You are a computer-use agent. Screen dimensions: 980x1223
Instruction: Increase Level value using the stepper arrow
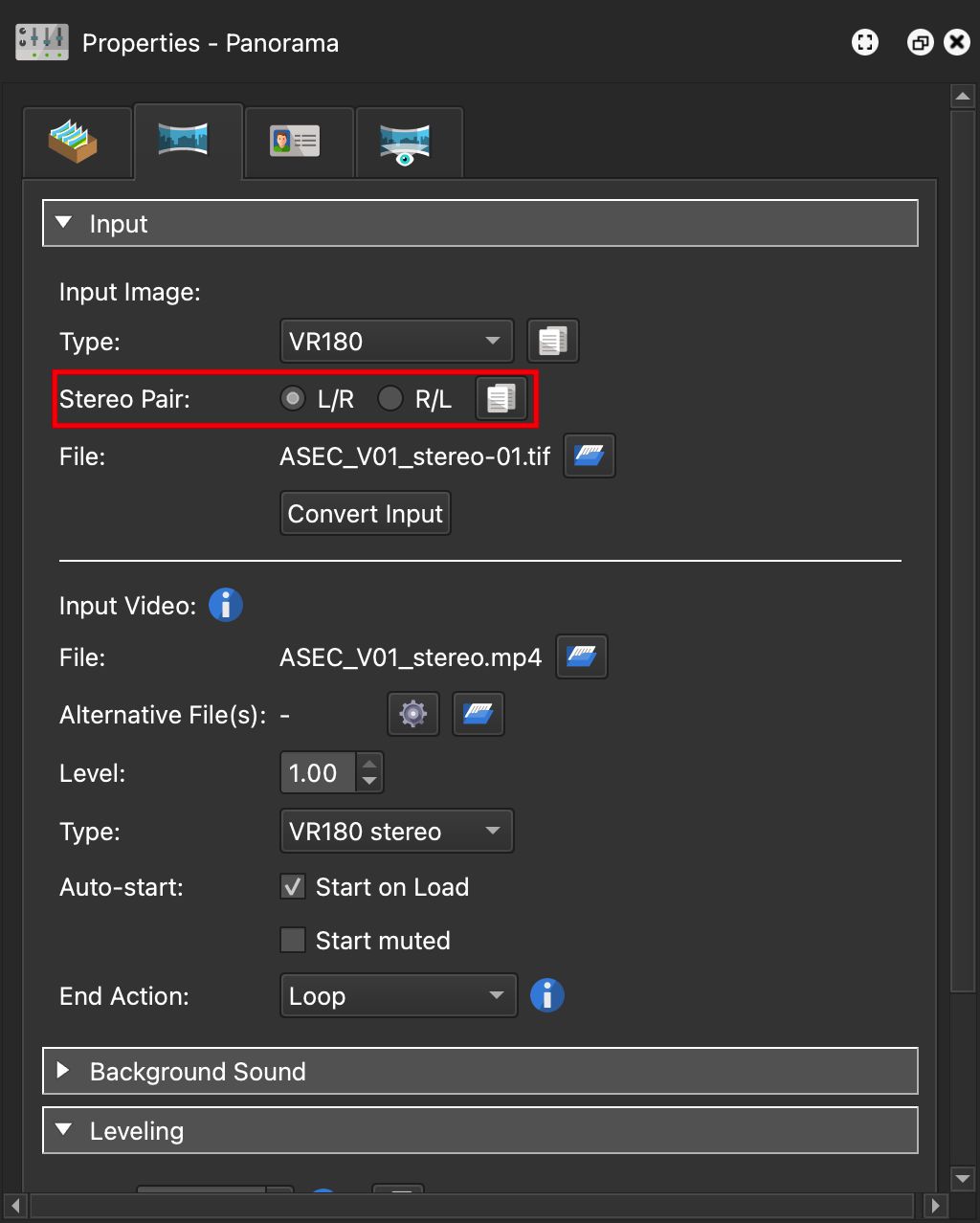[x=370, y=765]
